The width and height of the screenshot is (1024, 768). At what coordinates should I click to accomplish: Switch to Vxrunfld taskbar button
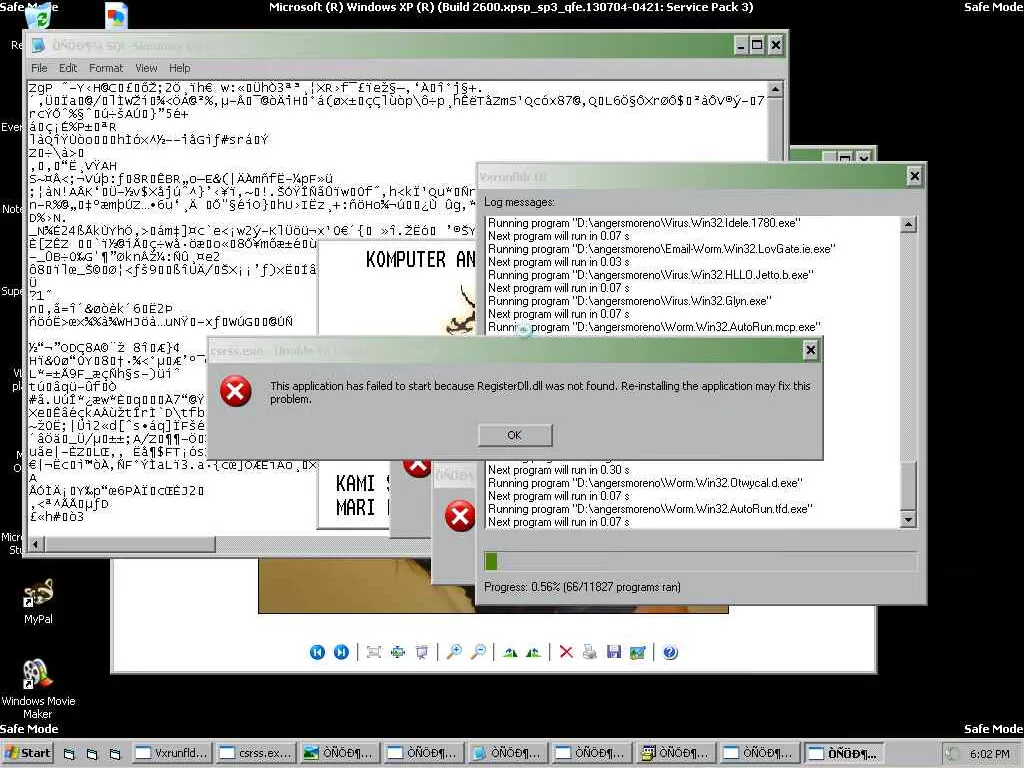pyautogui.click(x=172, y=753)
